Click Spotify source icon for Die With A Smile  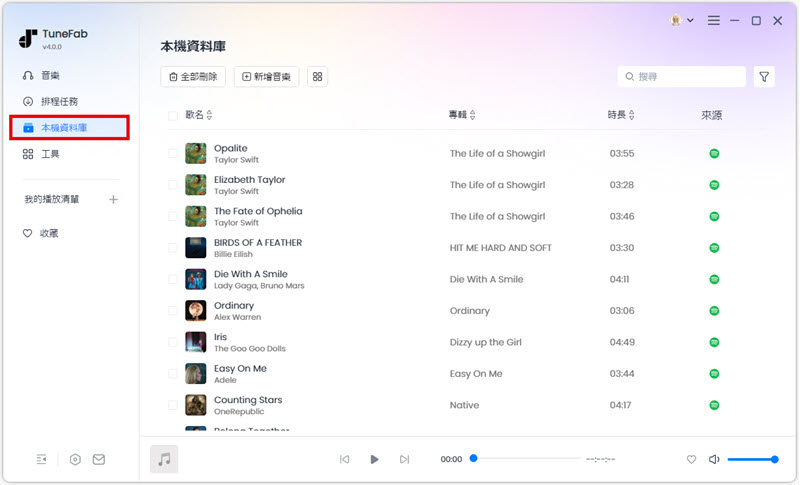click(714, 279)
